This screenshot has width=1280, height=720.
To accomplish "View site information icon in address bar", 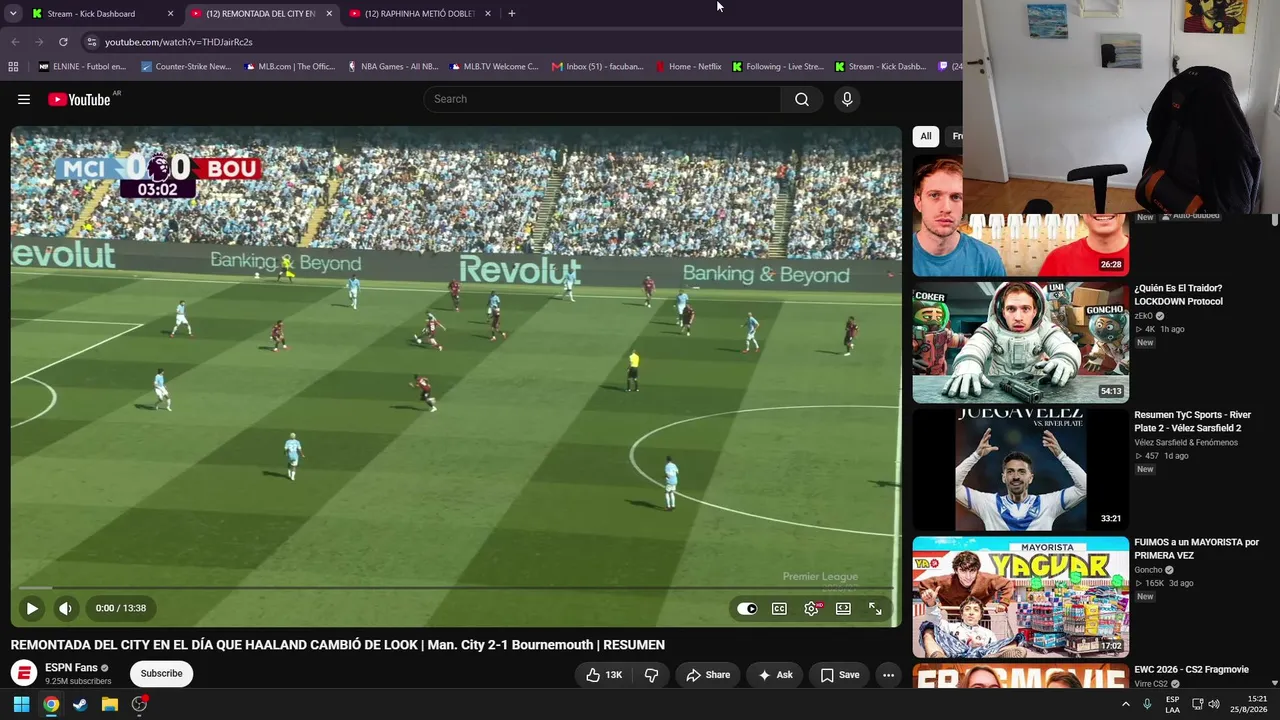I will pyautogui.click(x=92, y=42).
